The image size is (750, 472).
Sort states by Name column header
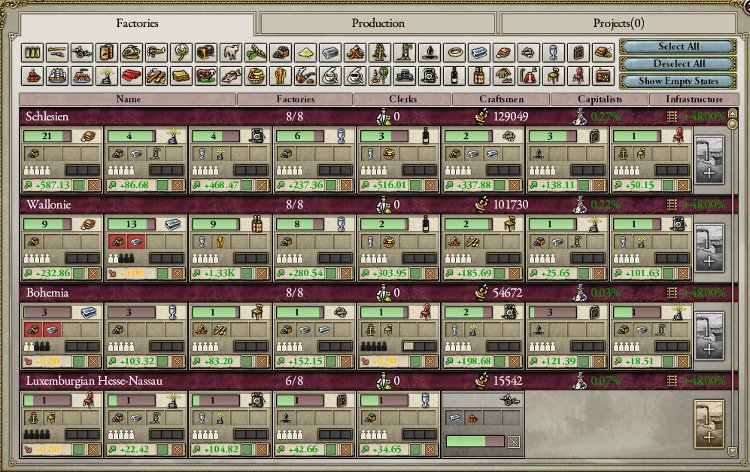[x=128, y=99]
